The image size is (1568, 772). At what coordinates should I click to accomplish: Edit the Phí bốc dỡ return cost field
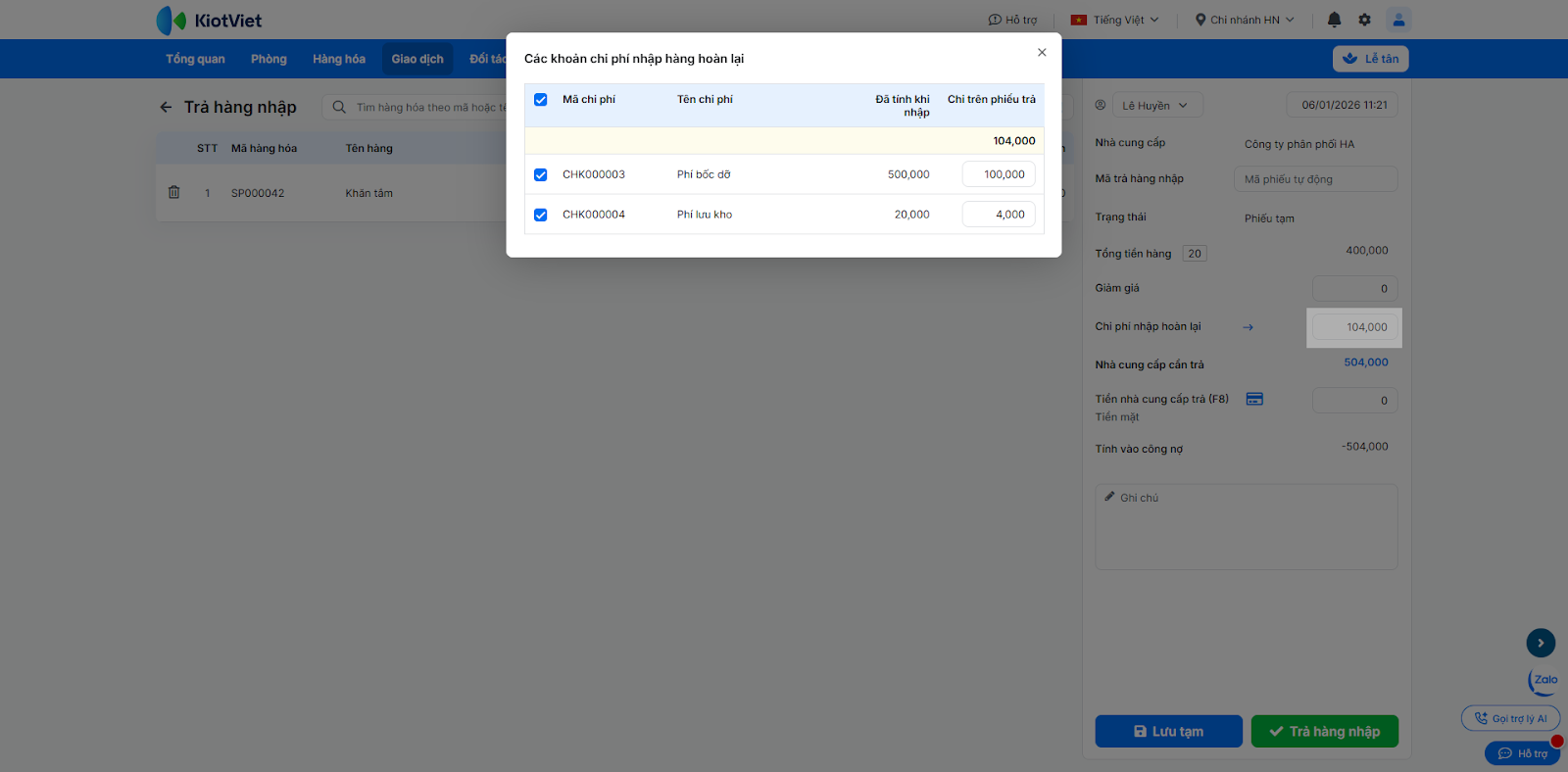tap(999, 174)
